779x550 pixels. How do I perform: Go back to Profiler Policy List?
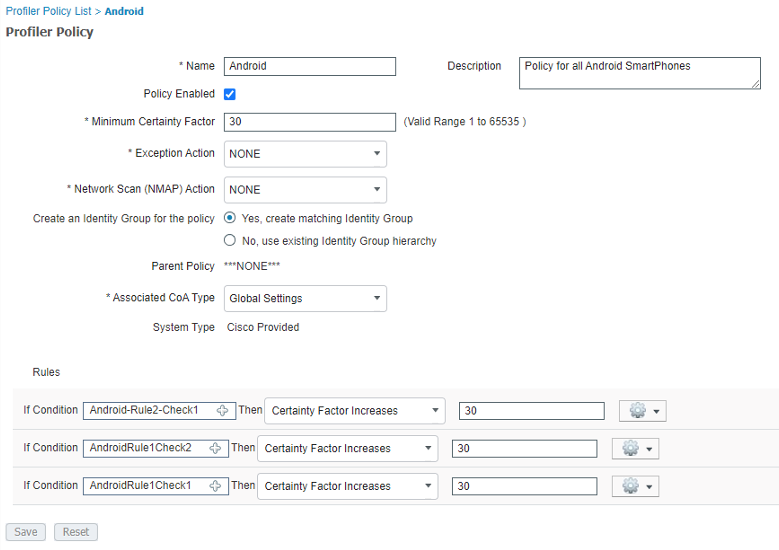48,11
